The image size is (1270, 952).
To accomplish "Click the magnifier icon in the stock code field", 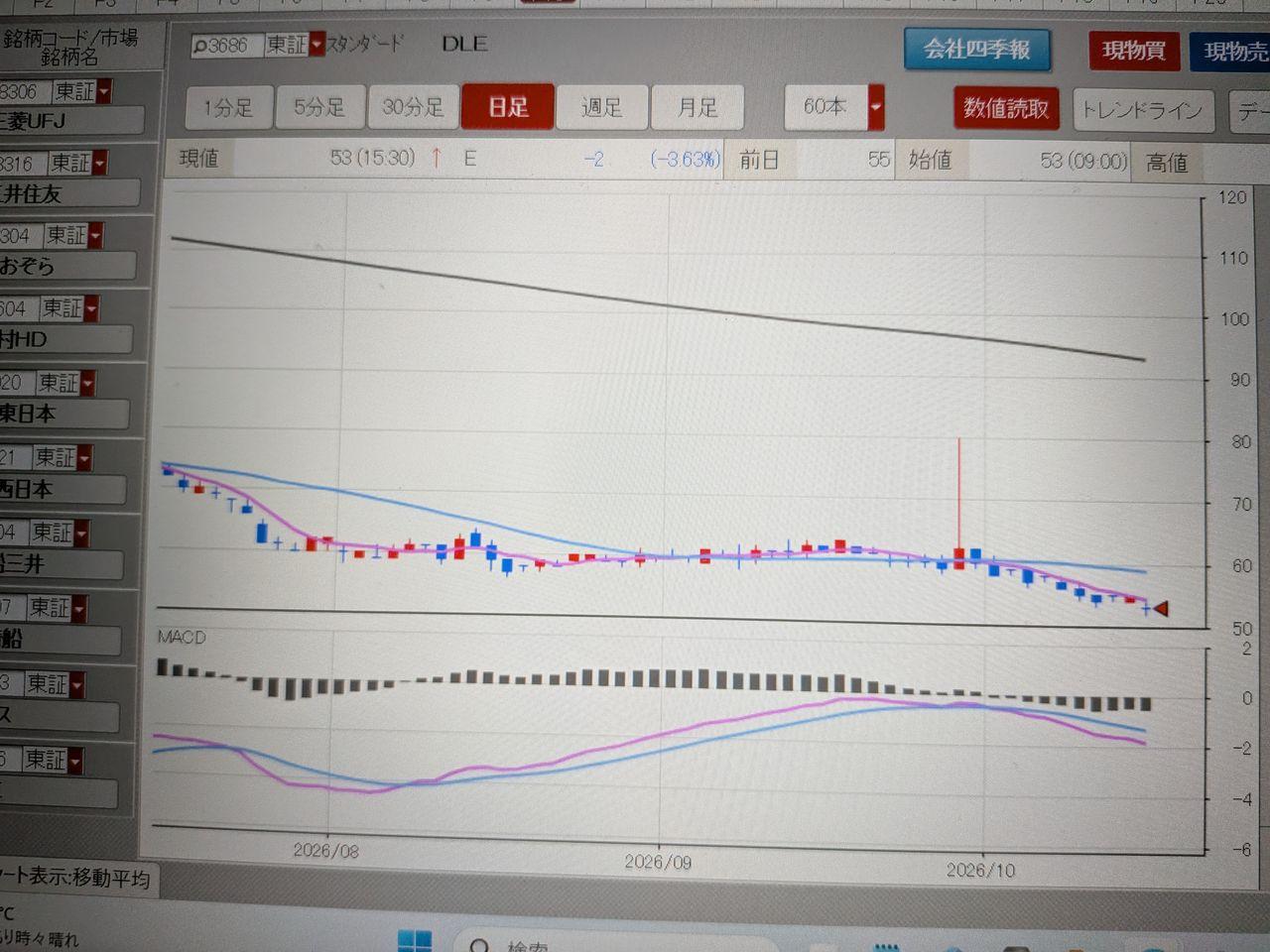I will point(199,46).
